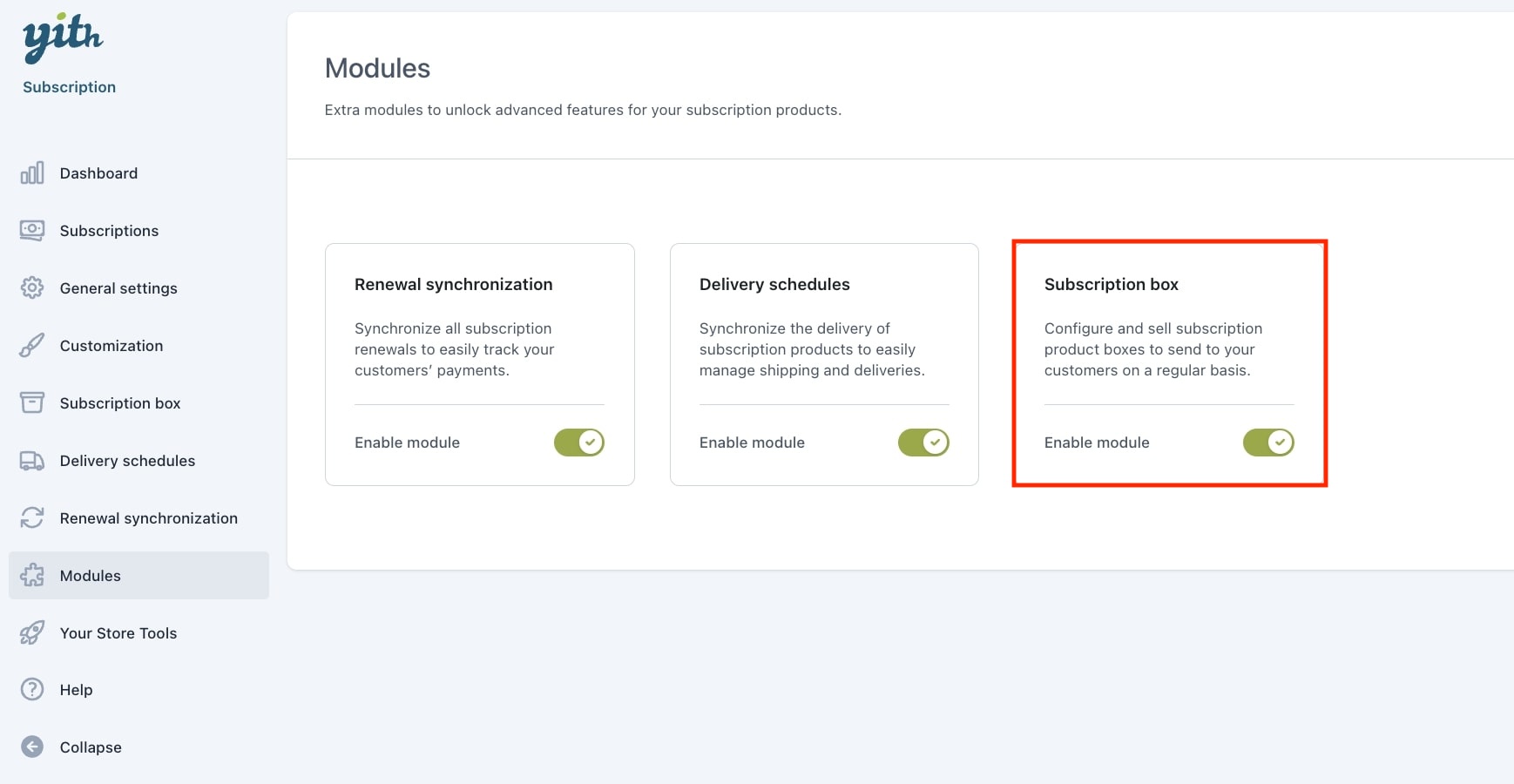1514x784 pixels.
Task: Click the Delivery schedules truck icon
Action: tap(32, 461)
